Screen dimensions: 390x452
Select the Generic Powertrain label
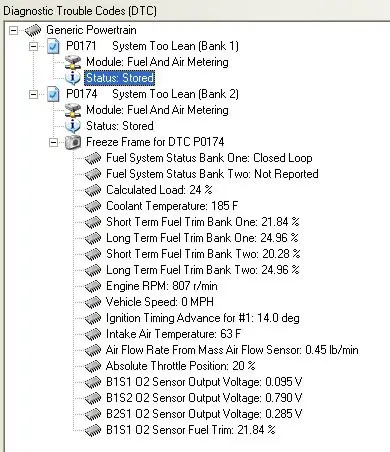tap(91, 30)
